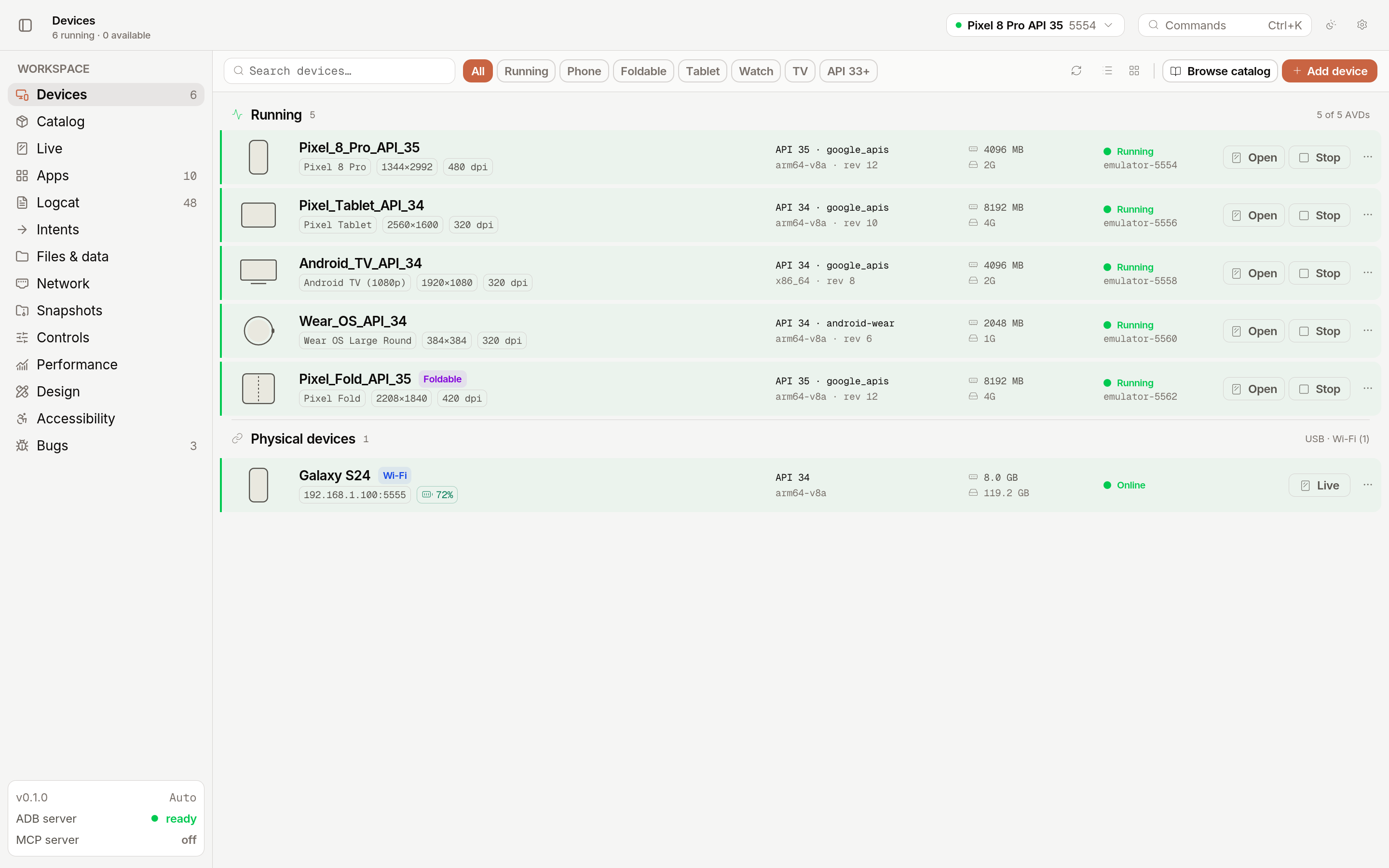This screenshot has width=1389, height=868.
Task: Click the Add device button
Action: [x=1330, y=70]
